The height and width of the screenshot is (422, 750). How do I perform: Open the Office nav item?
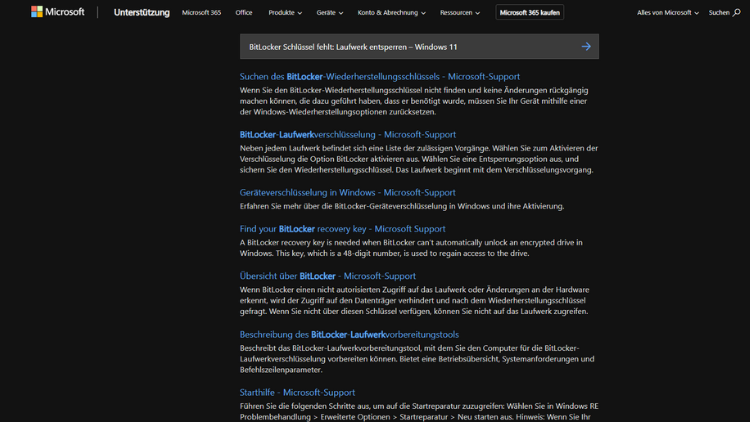[x=243, y=13]
